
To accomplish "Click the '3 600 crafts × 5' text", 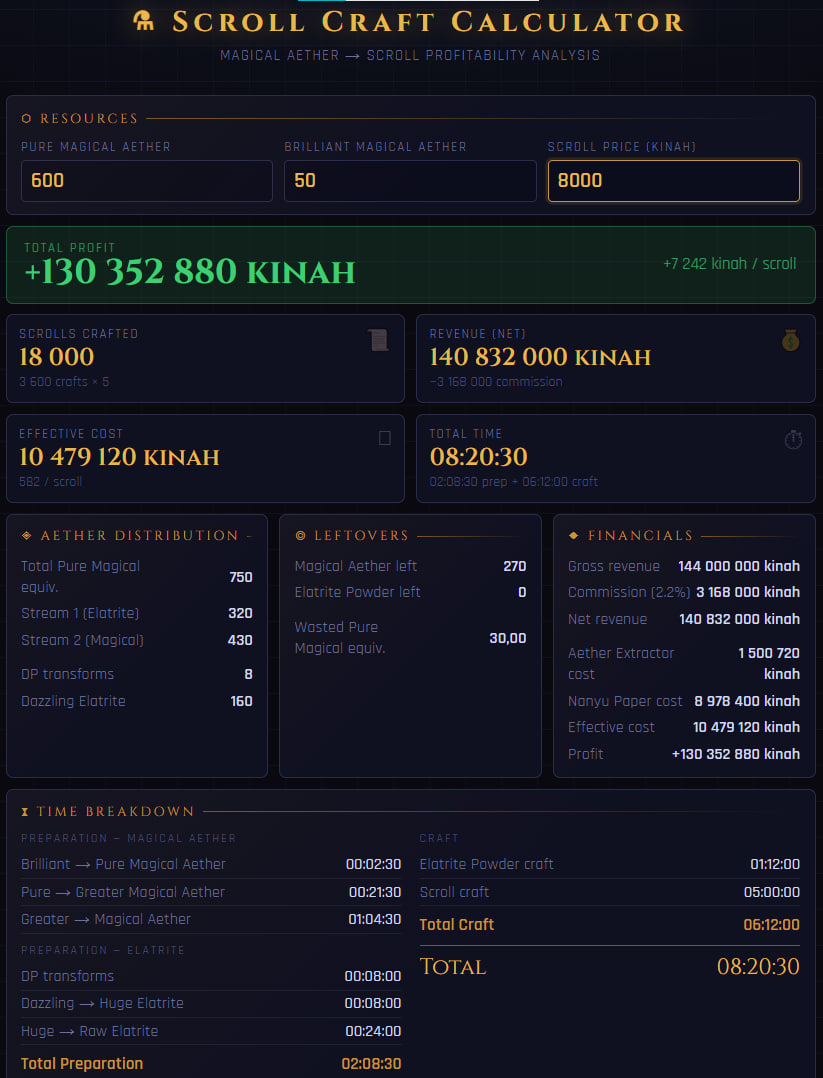I will (64, 382).
